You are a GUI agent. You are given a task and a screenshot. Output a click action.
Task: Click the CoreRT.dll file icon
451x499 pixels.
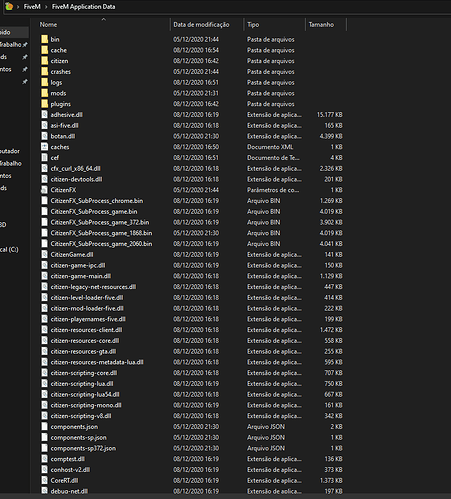(x=45, y=480)
